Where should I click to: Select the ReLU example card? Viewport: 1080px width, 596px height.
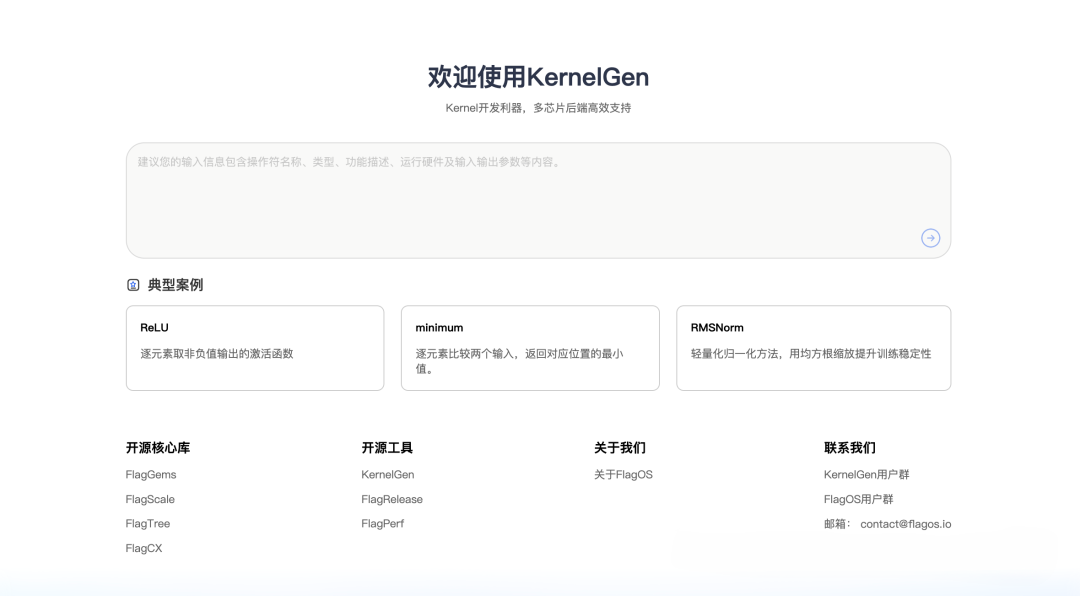(255, 347)
